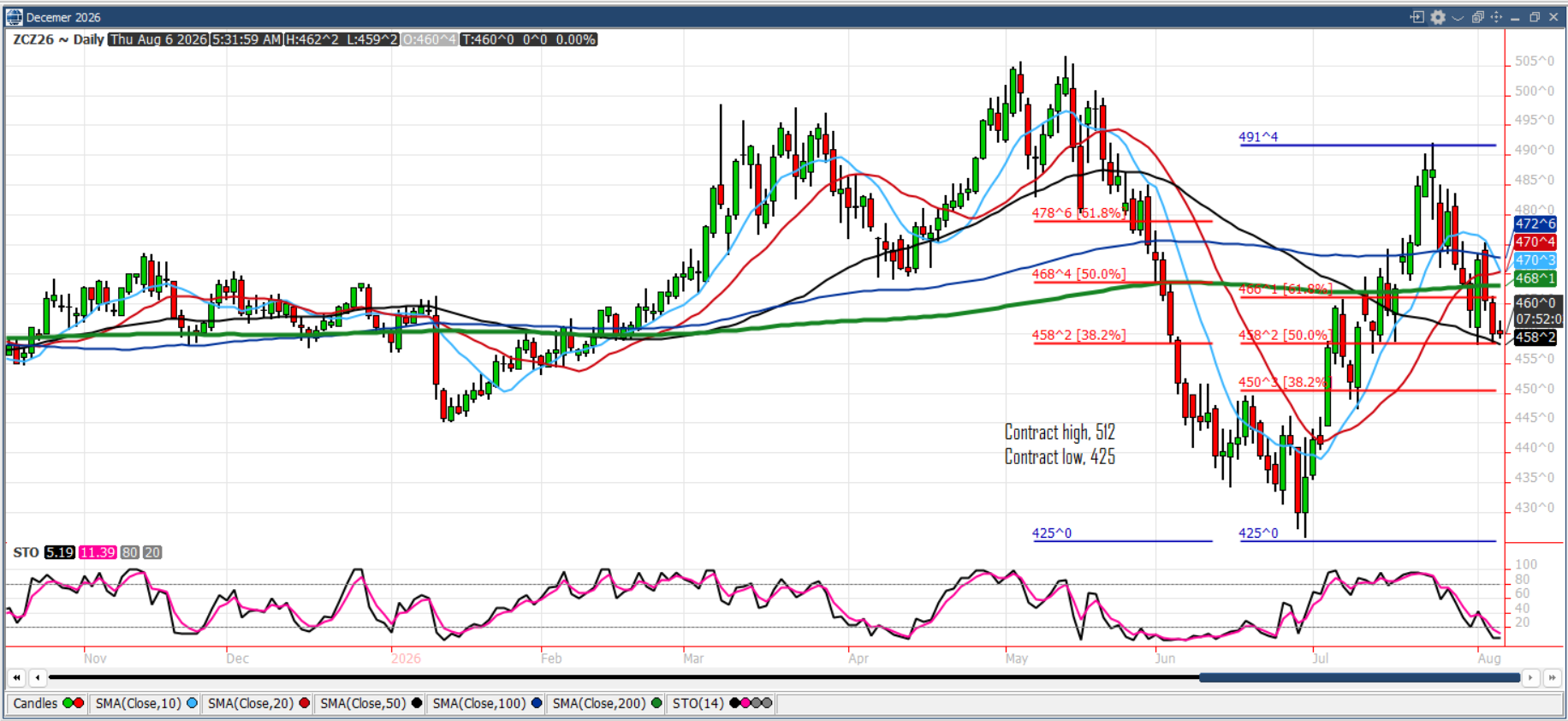This screenshot has height=721, width=1568.
Task: Select the SMA(Close,50) study tab
Action: pyautogui.click(x=371, y=703)
